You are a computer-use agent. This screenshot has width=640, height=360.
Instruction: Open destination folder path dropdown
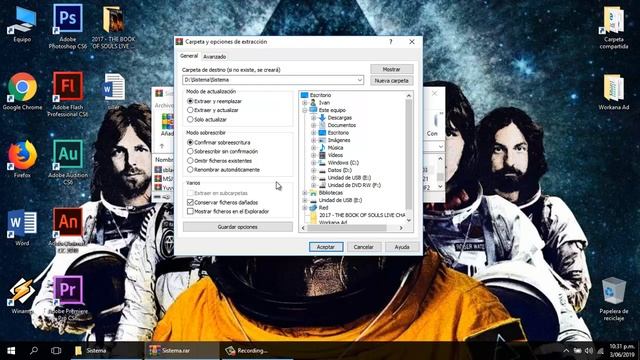360,80
